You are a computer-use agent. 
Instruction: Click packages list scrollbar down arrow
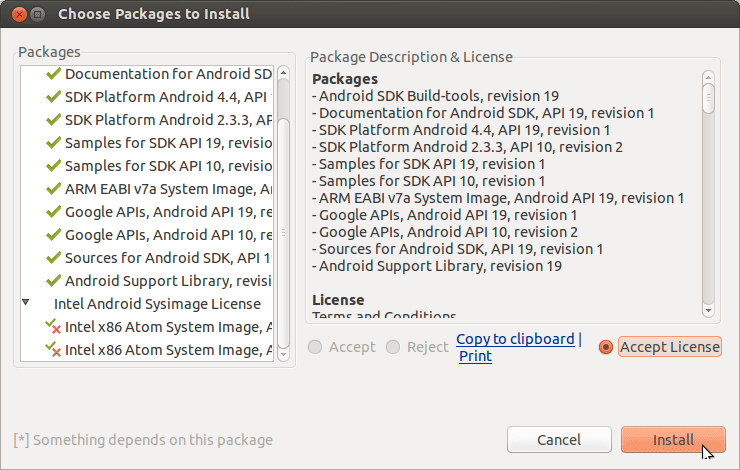click(x=283, y=354)
